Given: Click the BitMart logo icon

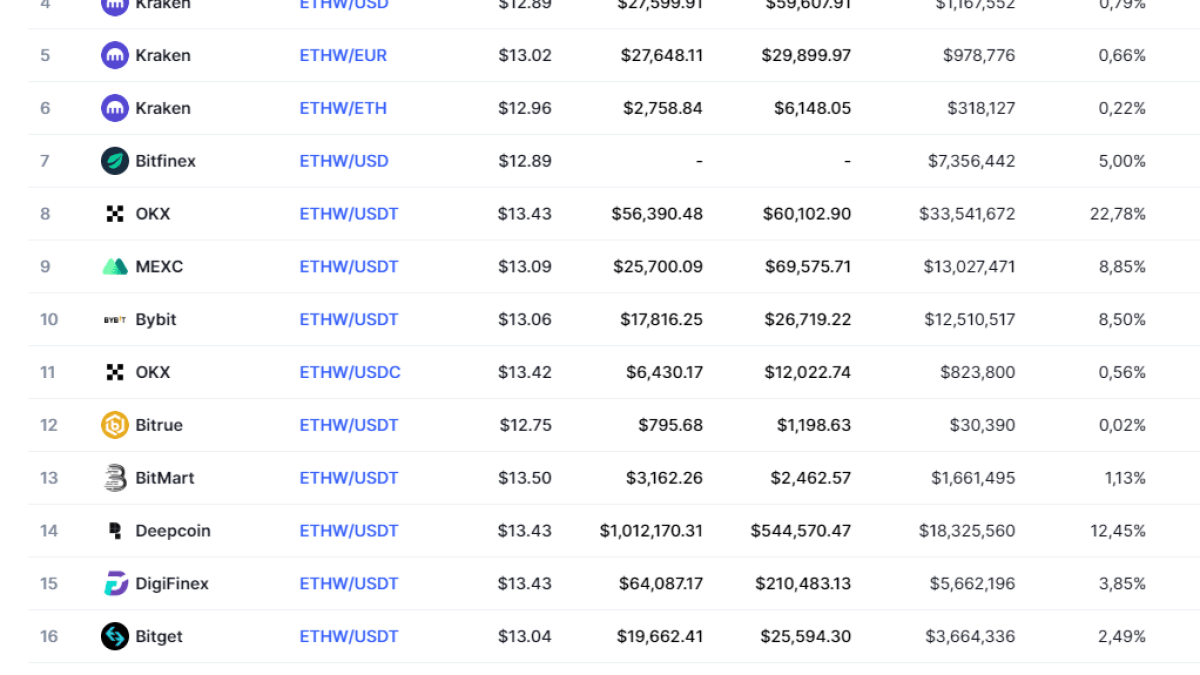Looking at the screenshot, I should tap(115, 478).
